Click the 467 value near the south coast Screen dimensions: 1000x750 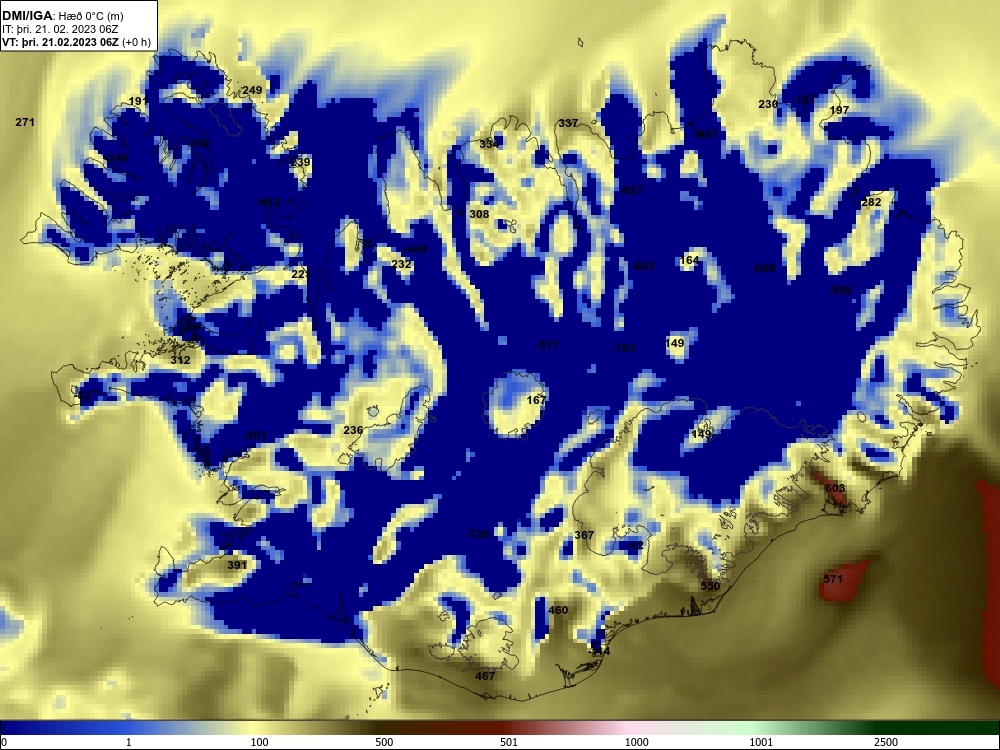coord(485,676)
